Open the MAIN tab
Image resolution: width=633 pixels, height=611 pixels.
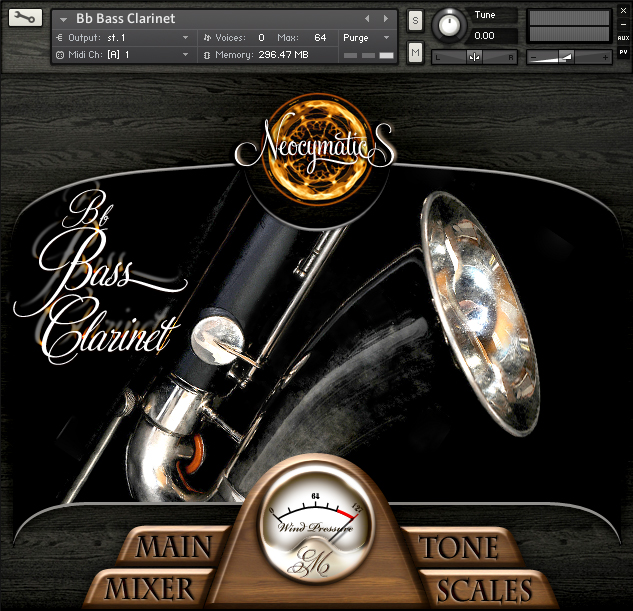[174, 546]
